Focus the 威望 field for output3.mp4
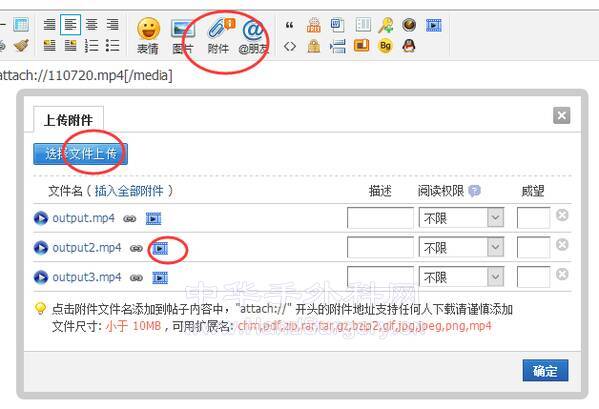Image resolution: width=599 pixels, height=409 pixels. 533,277
